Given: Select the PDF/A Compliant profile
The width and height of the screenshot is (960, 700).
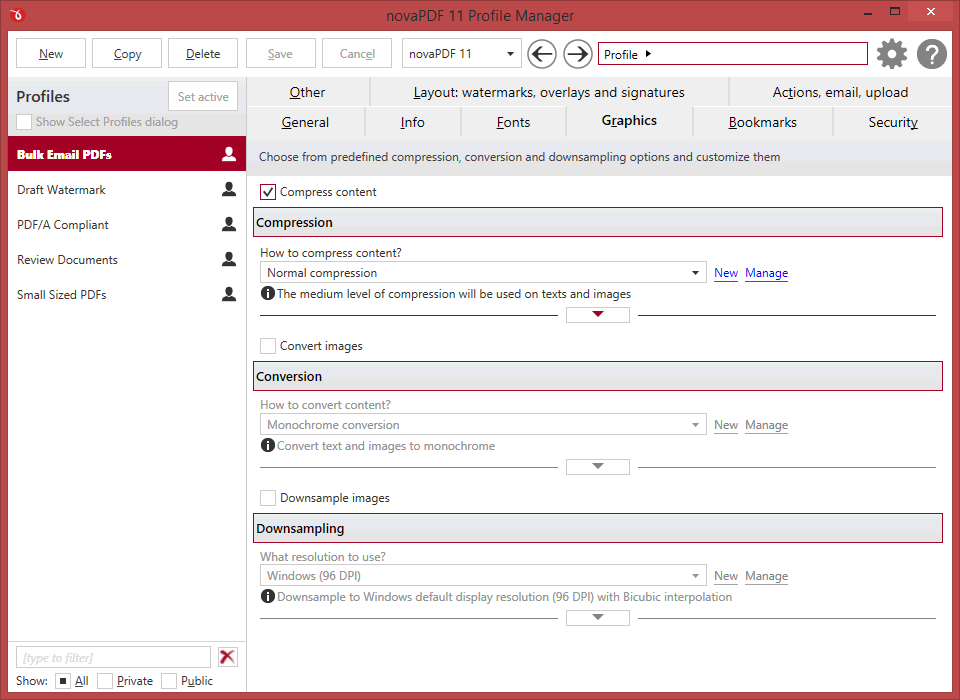Looking at the screenshot, I should [127, 224].
